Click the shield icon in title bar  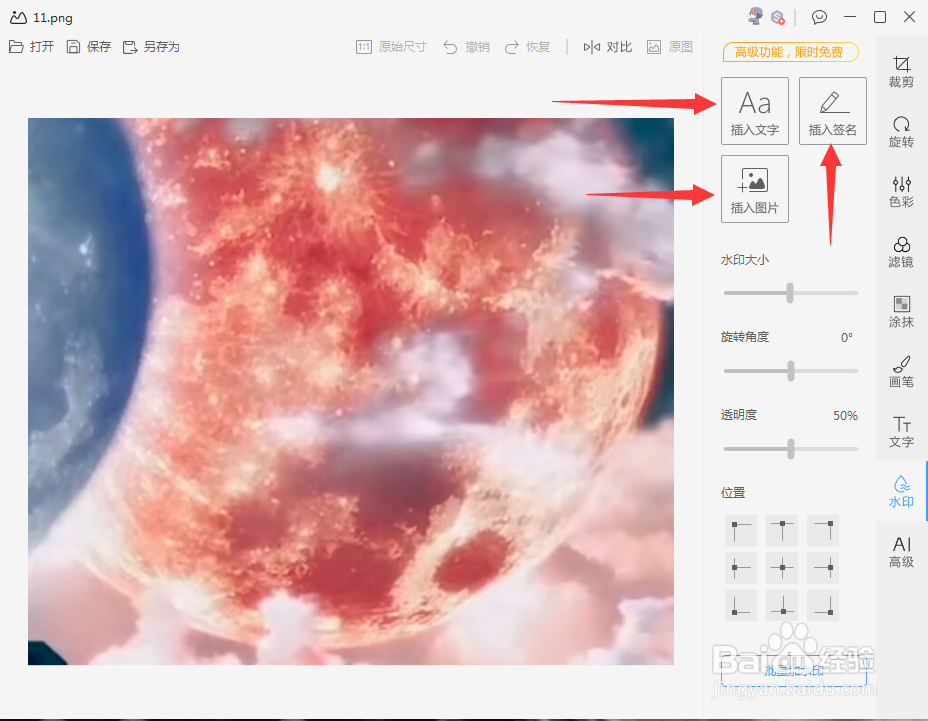[778, 17]
